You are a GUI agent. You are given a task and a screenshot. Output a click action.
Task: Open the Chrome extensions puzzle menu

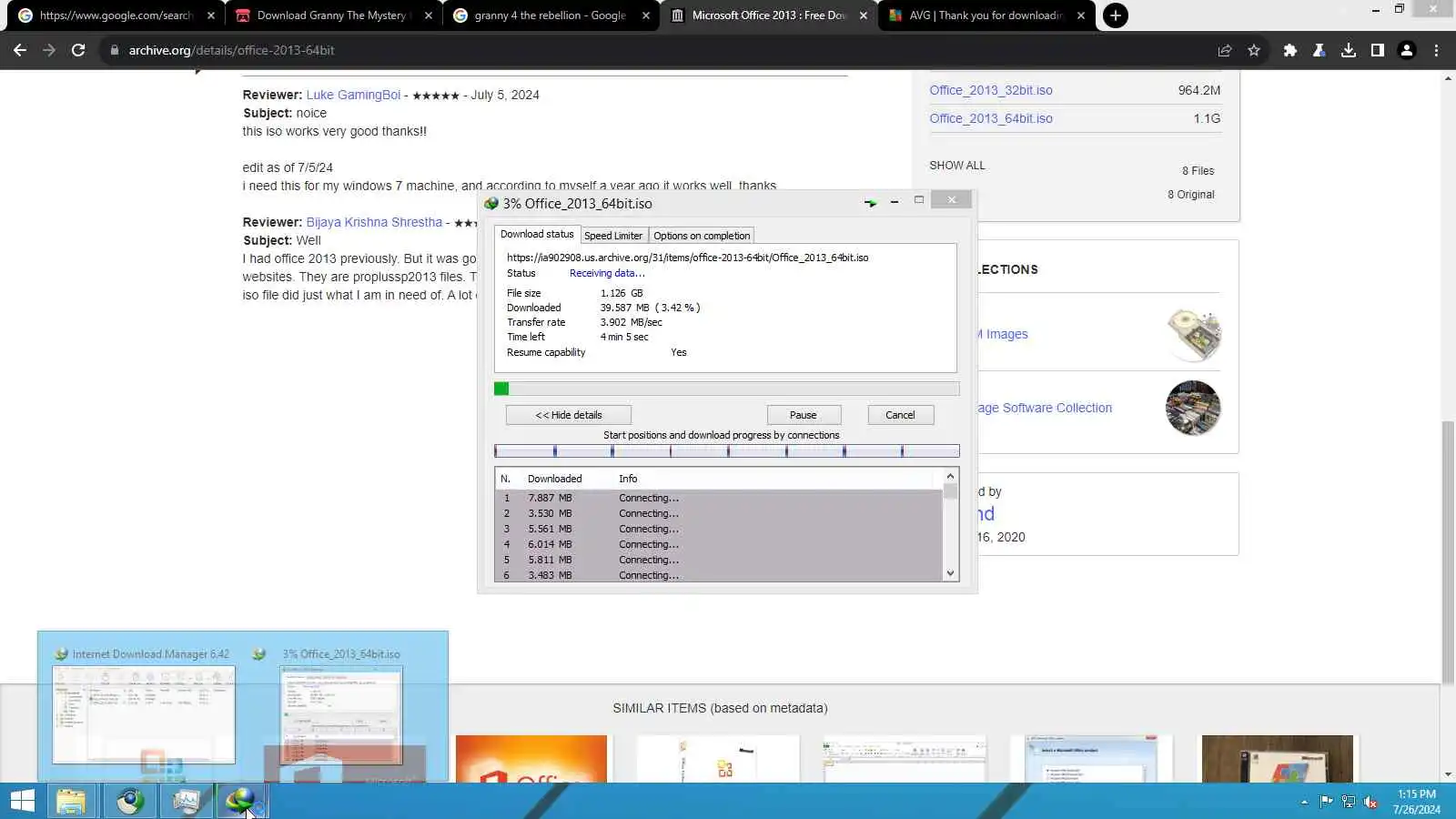(1289, 50)
